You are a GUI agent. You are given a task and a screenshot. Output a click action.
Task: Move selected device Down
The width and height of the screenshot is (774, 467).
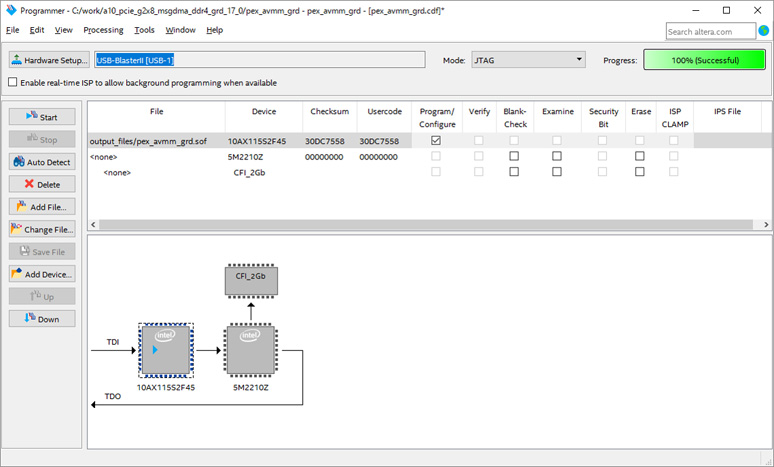(42, 319)
